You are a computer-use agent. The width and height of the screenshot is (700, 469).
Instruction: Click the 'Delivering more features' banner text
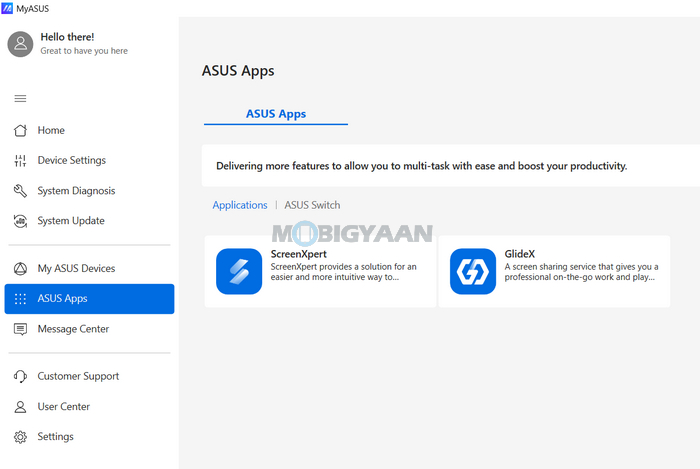421,166
